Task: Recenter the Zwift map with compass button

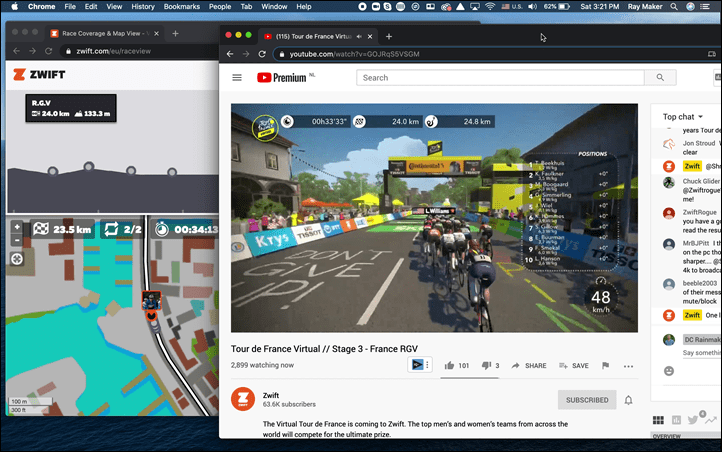Action: click(x=17, y=259)
